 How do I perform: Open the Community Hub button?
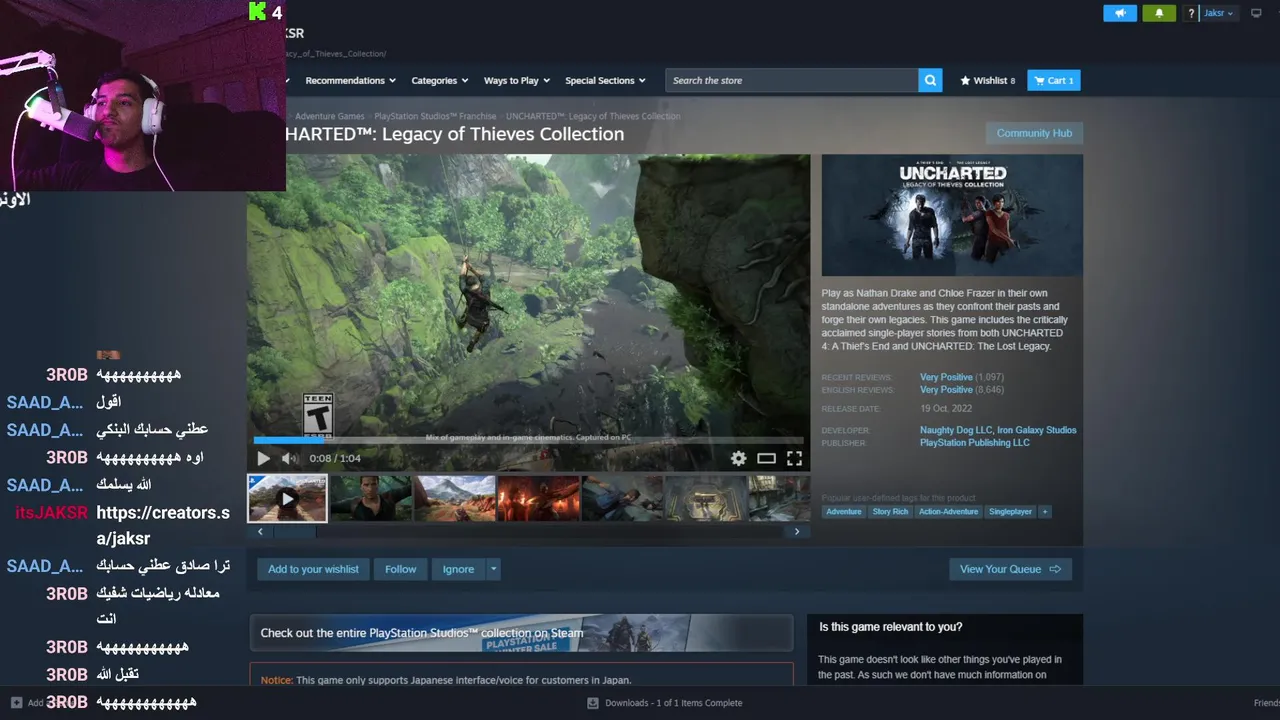1034,133
